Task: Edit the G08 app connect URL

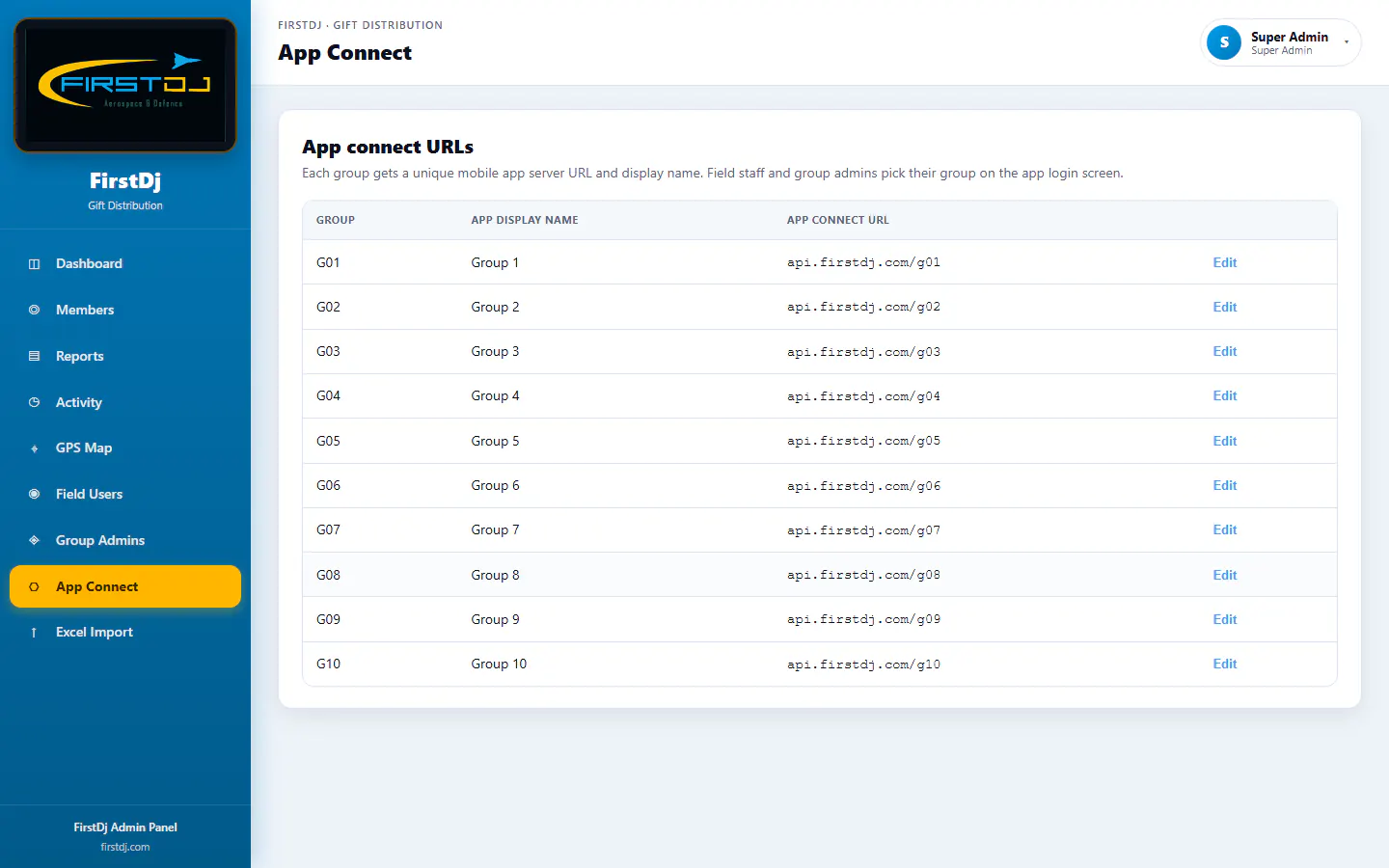Action: (x=1225, y=575)
